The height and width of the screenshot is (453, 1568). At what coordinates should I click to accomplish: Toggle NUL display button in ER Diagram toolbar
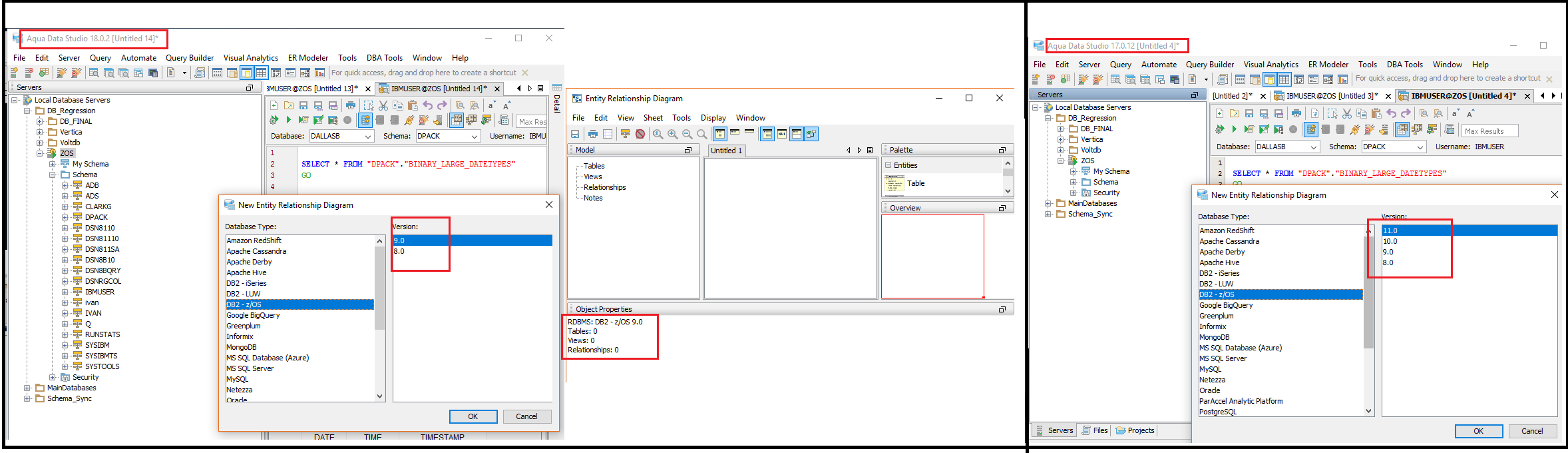782,134
